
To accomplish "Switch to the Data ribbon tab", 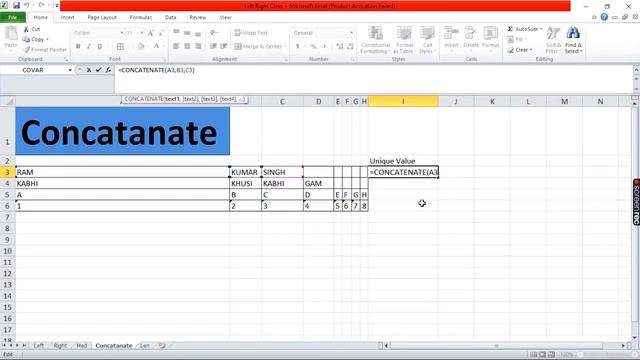I will tap(171, 18).
